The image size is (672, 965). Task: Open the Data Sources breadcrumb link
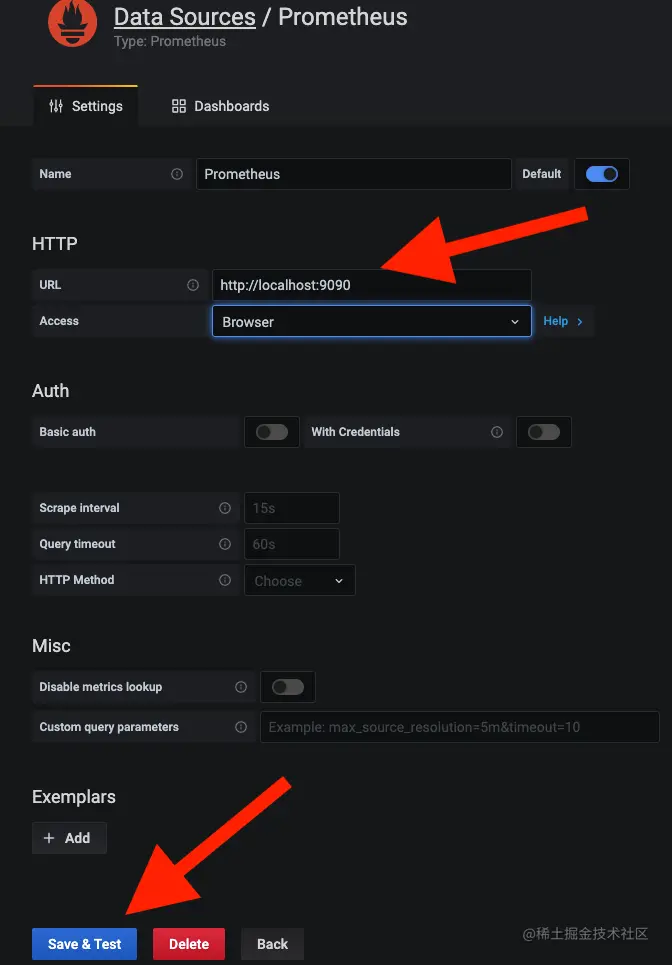pyautogui.click(x=185, y=17)
